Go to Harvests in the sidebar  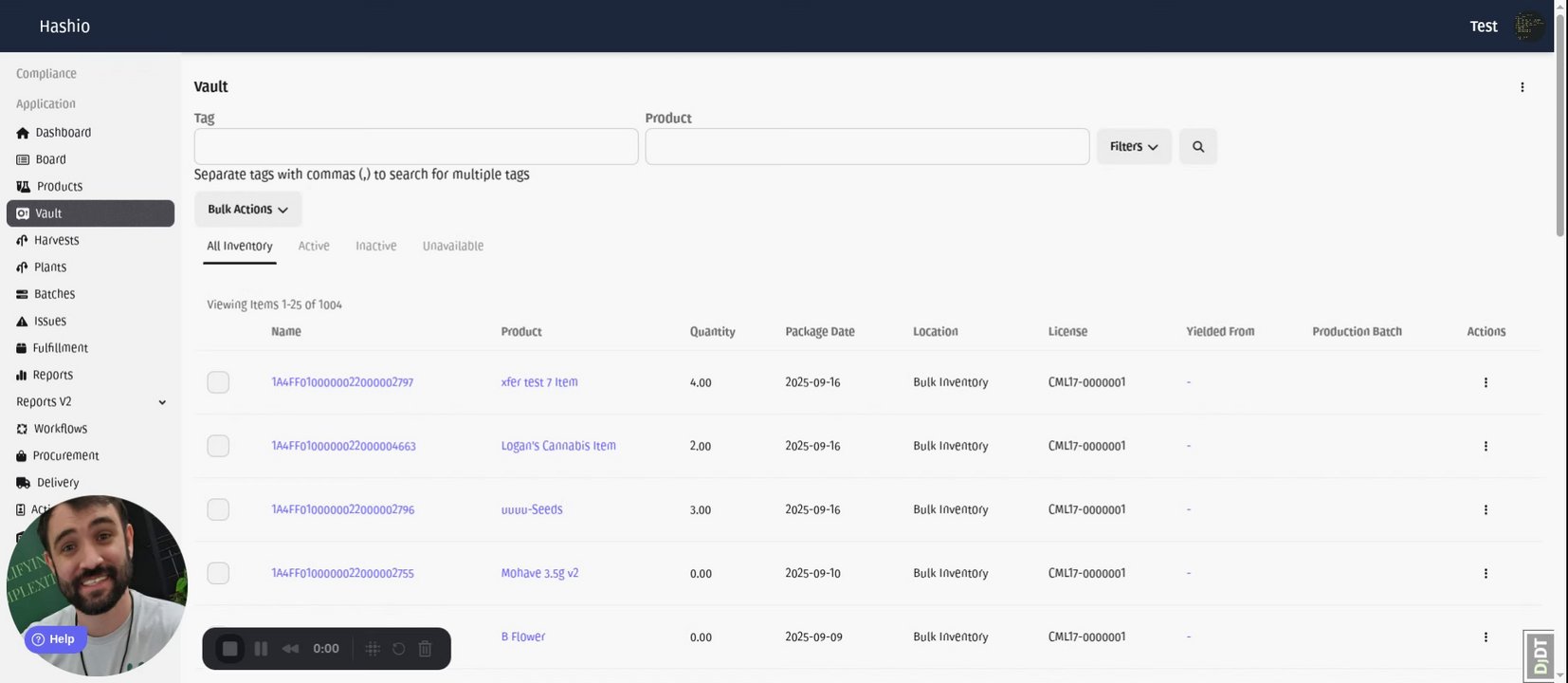click(x=57, y=241)
